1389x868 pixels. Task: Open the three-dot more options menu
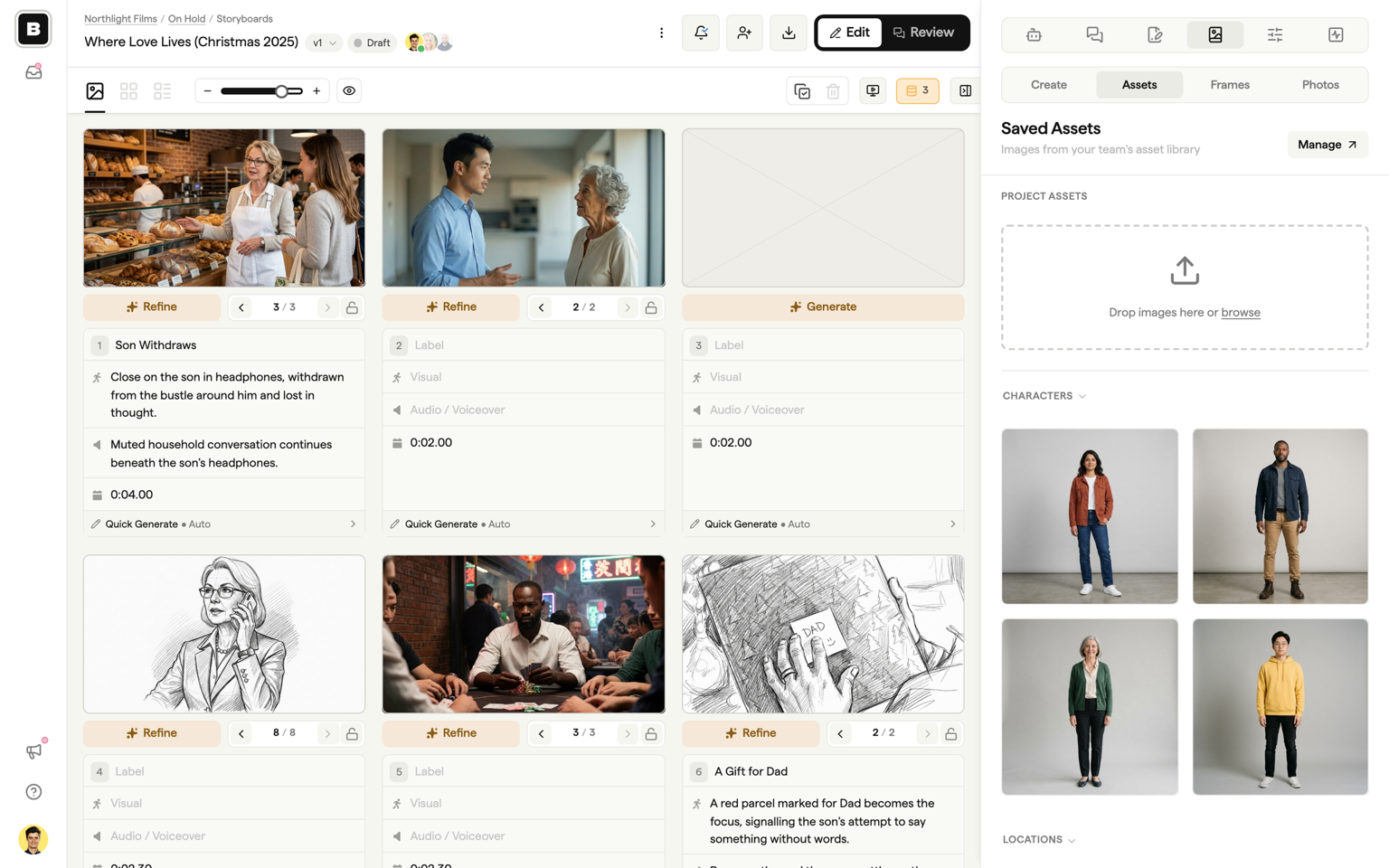click(x=661, y=33)
